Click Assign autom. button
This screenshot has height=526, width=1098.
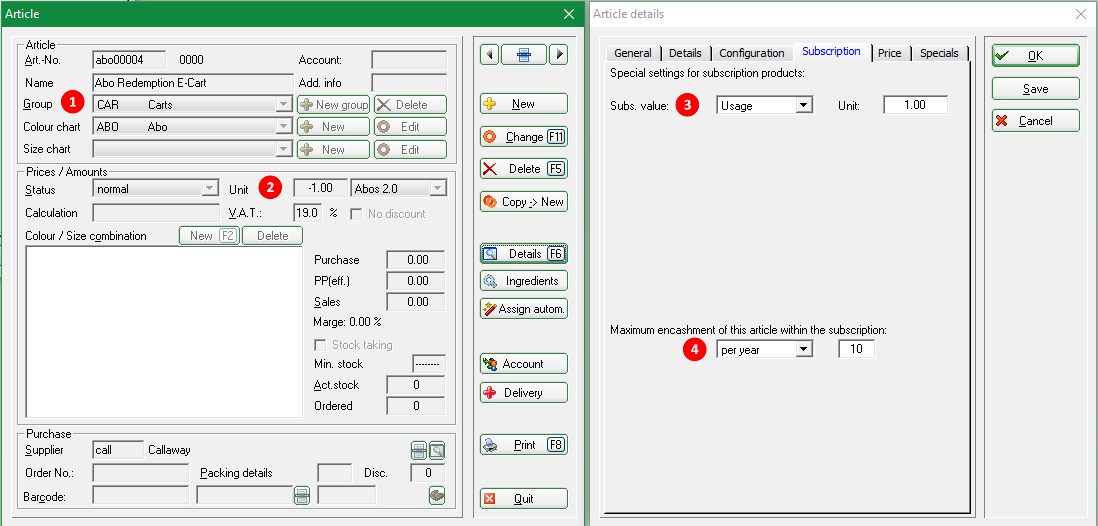point(524,308)
